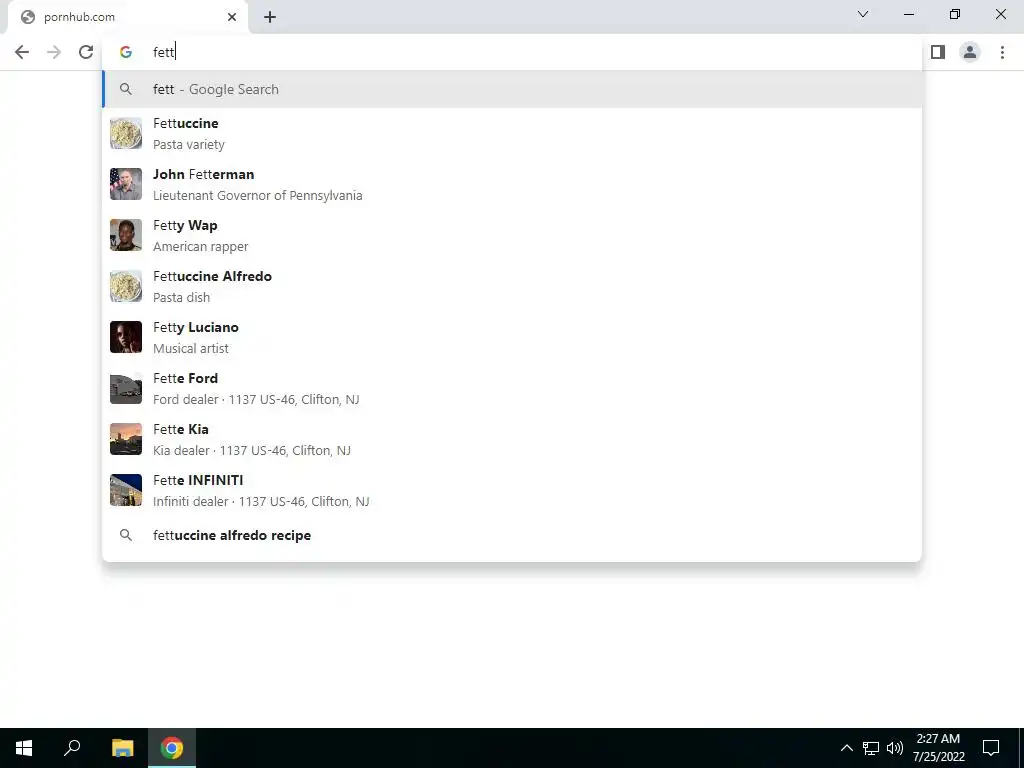The width and height of the screenshot is (1024, 768).
Task: Open the Windows Start menu
Action: point(24,748)
